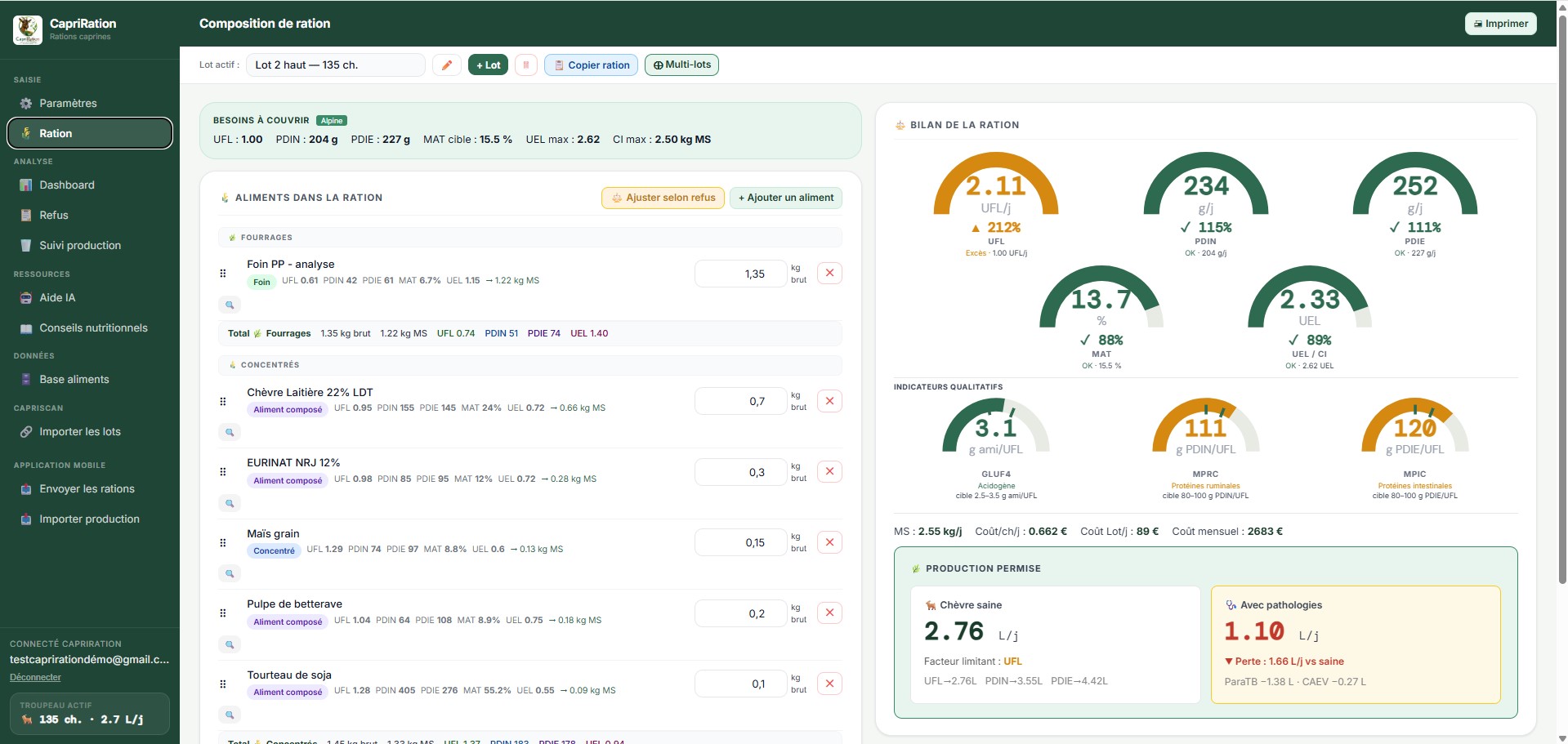Grab drag handle of Foin PP - analyse
Viewport: 1568px width, 744px height.
pos(223,274)
